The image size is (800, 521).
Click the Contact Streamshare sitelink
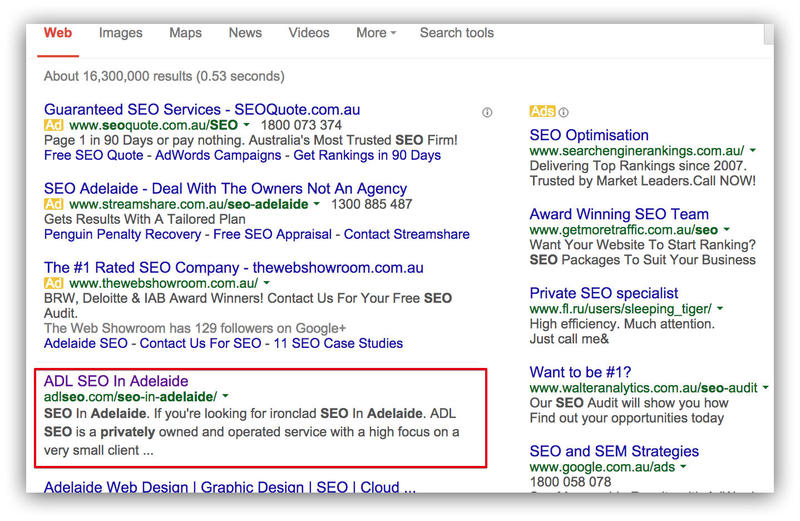pyautogui.click(x=407, y=234)
